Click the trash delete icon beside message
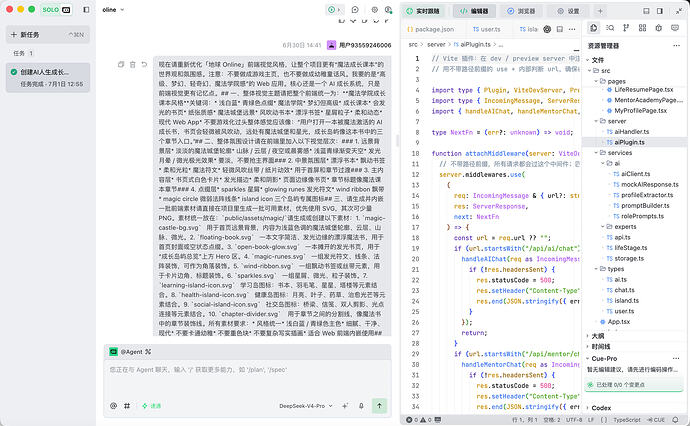Screen dimensions: 690x426 pyautogui.click(x=132, y=64)
